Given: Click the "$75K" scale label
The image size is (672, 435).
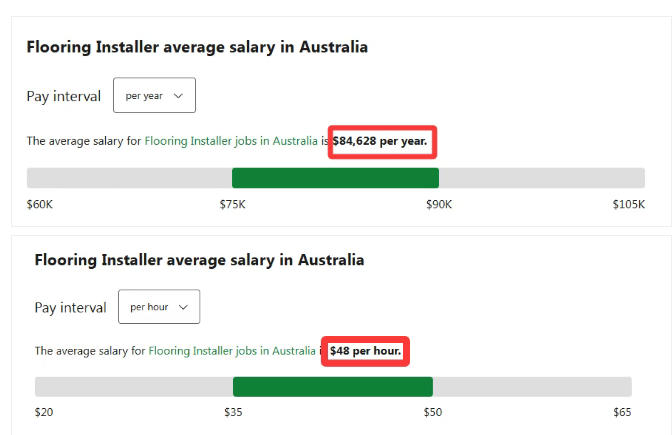Looking at the screenshot, I should pos(233,204).
